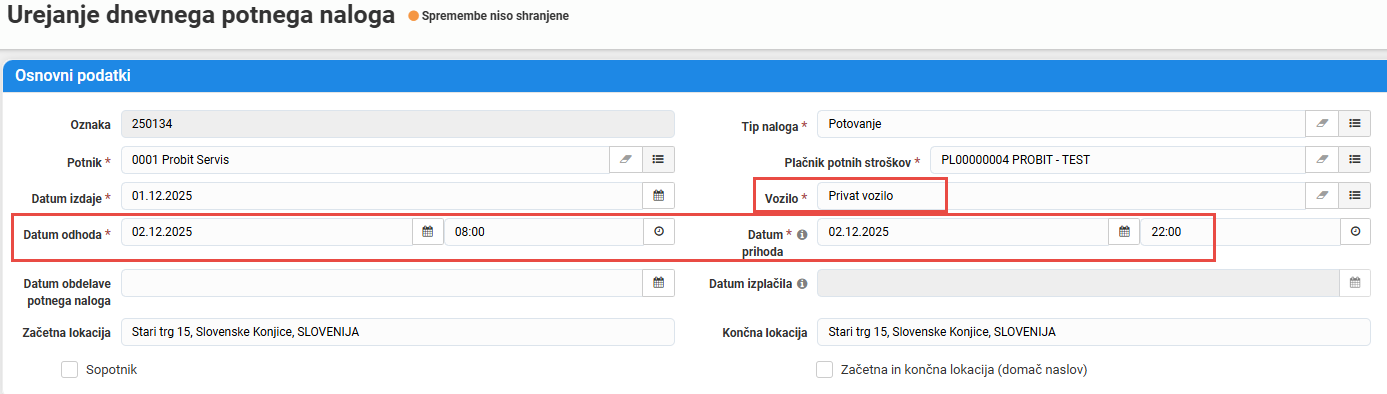
Task: Open the Potnik selection list icon
Action: (658, 159)
